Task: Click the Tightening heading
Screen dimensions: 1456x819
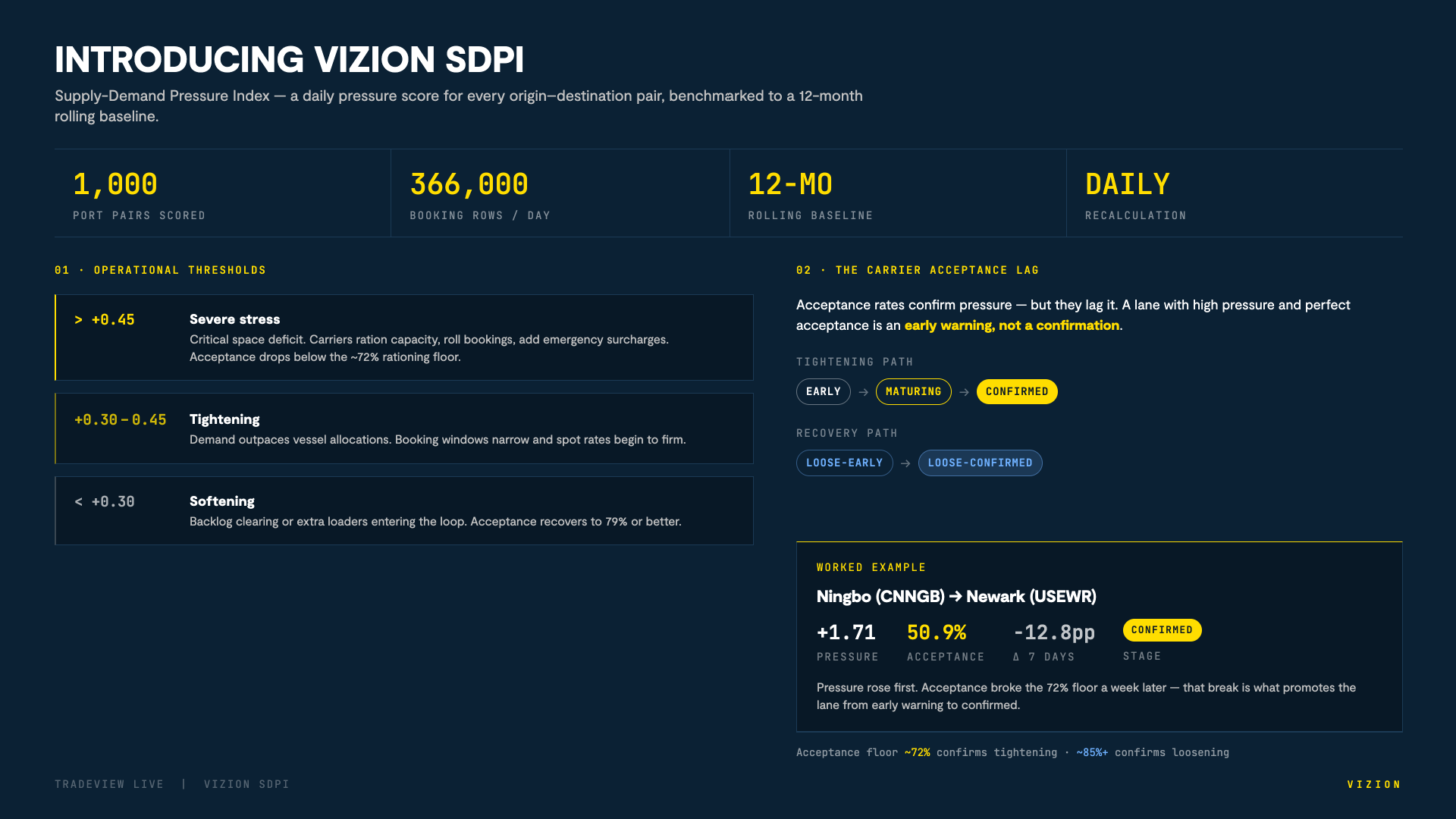Action: tap(224, 419)
